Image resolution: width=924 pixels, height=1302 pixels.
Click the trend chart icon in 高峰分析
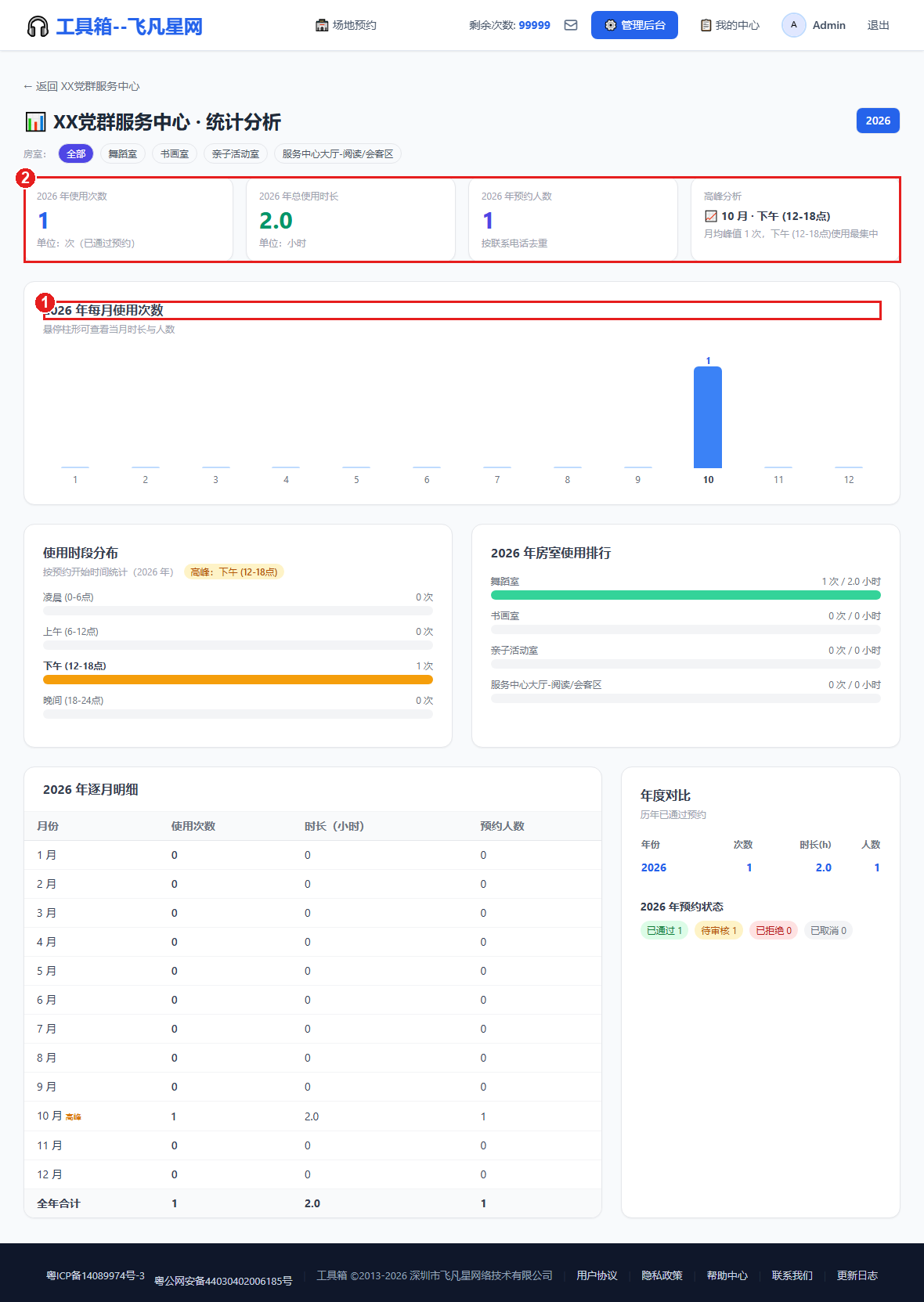[x=711, y=216]
